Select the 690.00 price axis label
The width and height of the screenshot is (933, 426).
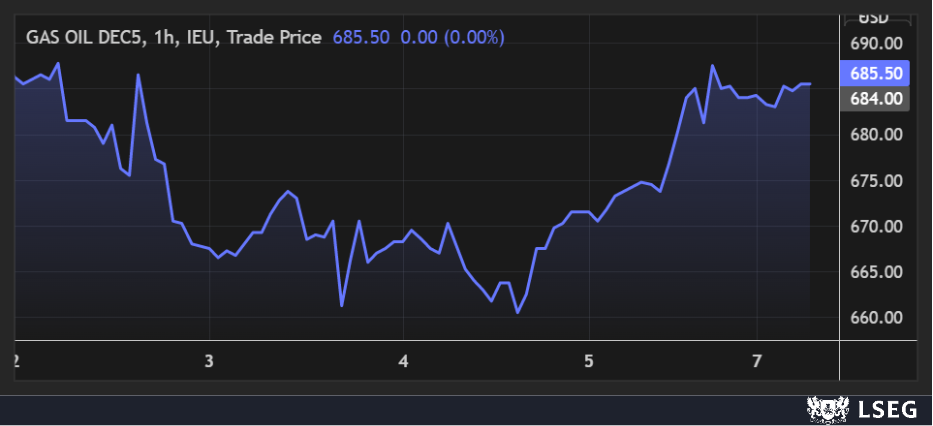[877, 44]
